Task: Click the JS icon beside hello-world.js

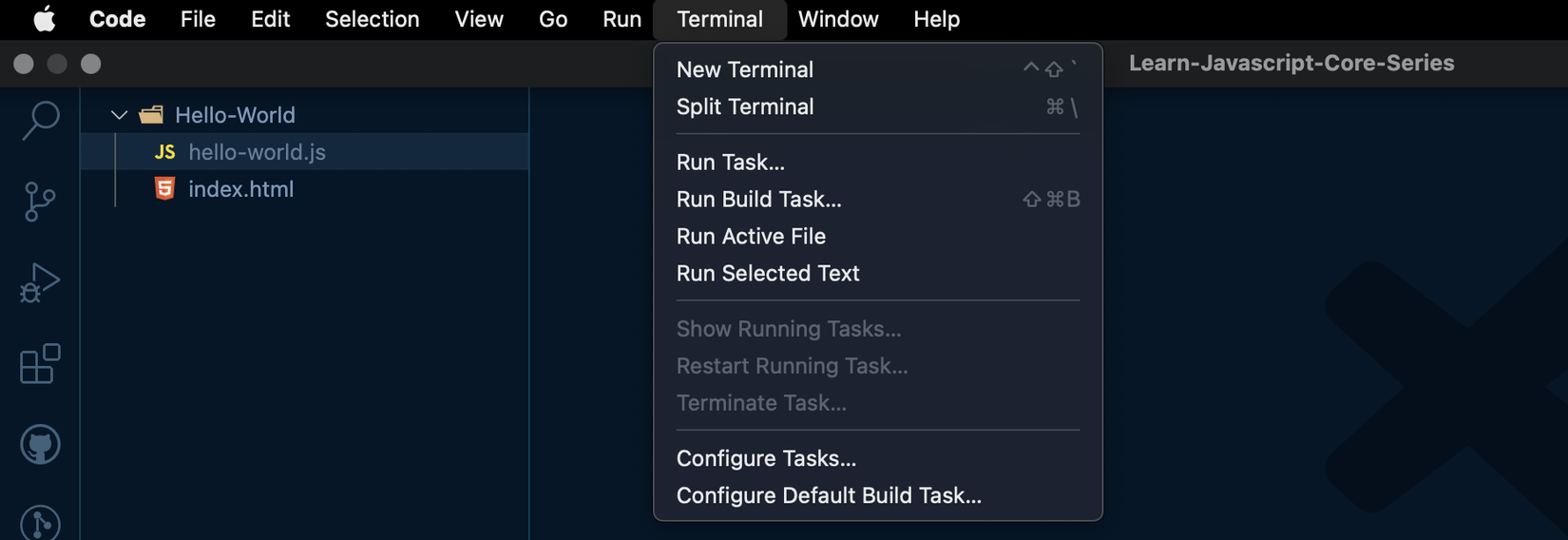Action: point(164,152)
